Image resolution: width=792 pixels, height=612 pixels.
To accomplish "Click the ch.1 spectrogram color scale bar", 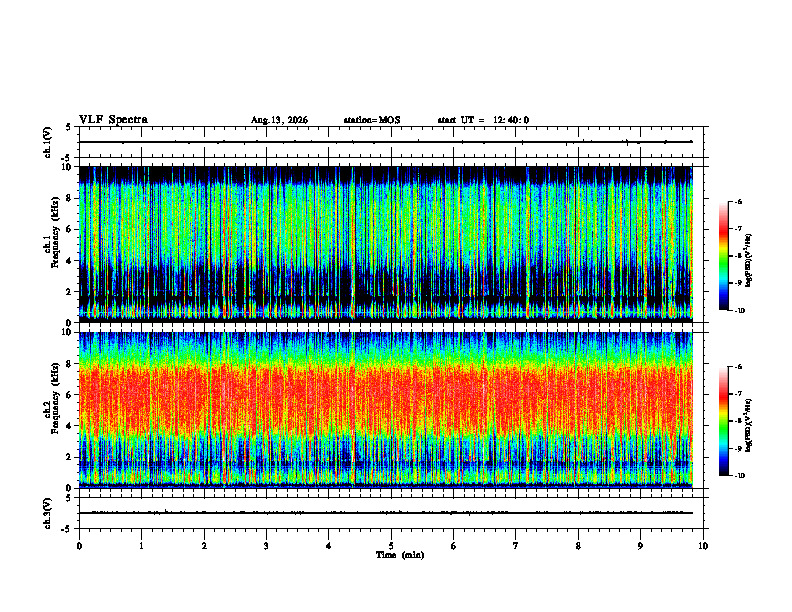I will tap(724, 256).
